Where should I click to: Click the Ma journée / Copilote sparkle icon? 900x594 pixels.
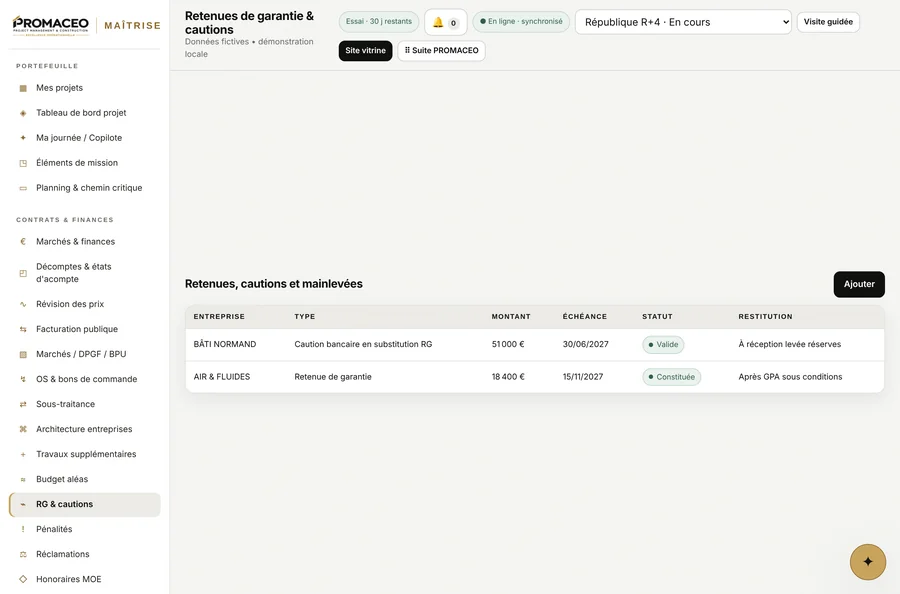[23, 138]
